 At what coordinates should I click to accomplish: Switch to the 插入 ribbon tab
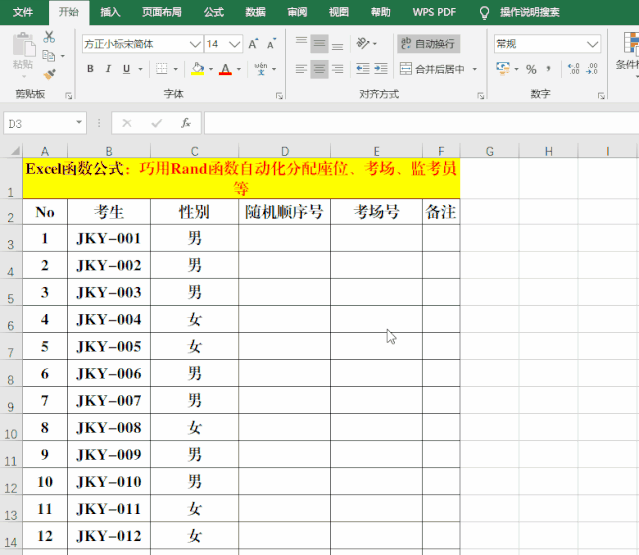pyautogui.click(x=110, y=12)
